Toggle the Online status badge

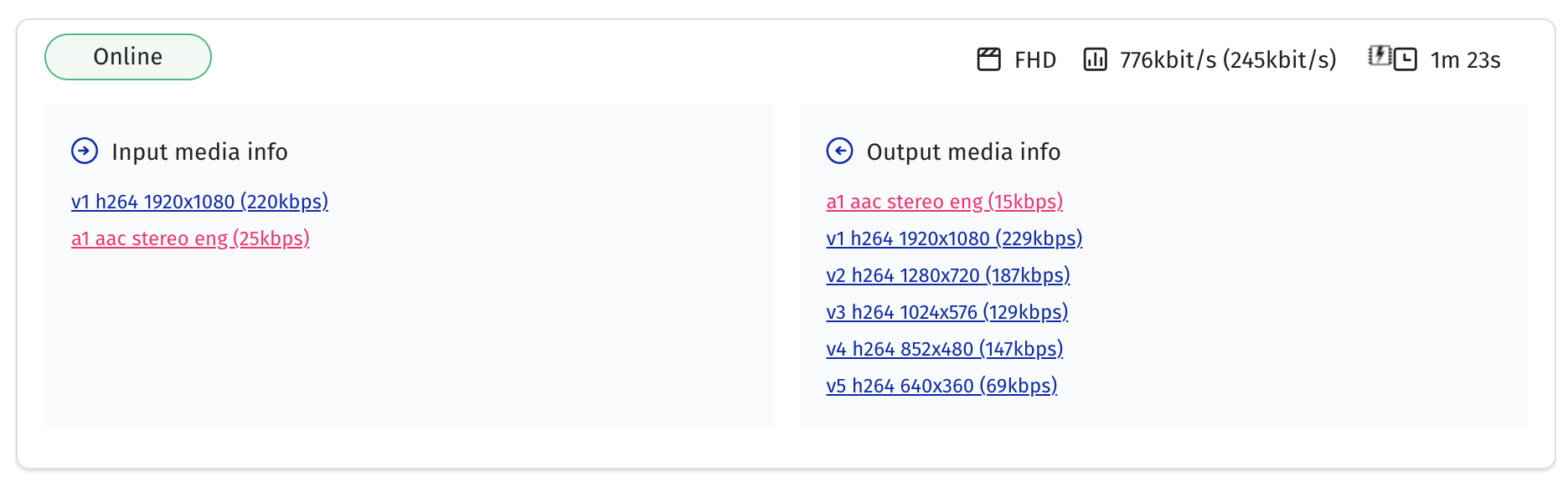(127, 56)
